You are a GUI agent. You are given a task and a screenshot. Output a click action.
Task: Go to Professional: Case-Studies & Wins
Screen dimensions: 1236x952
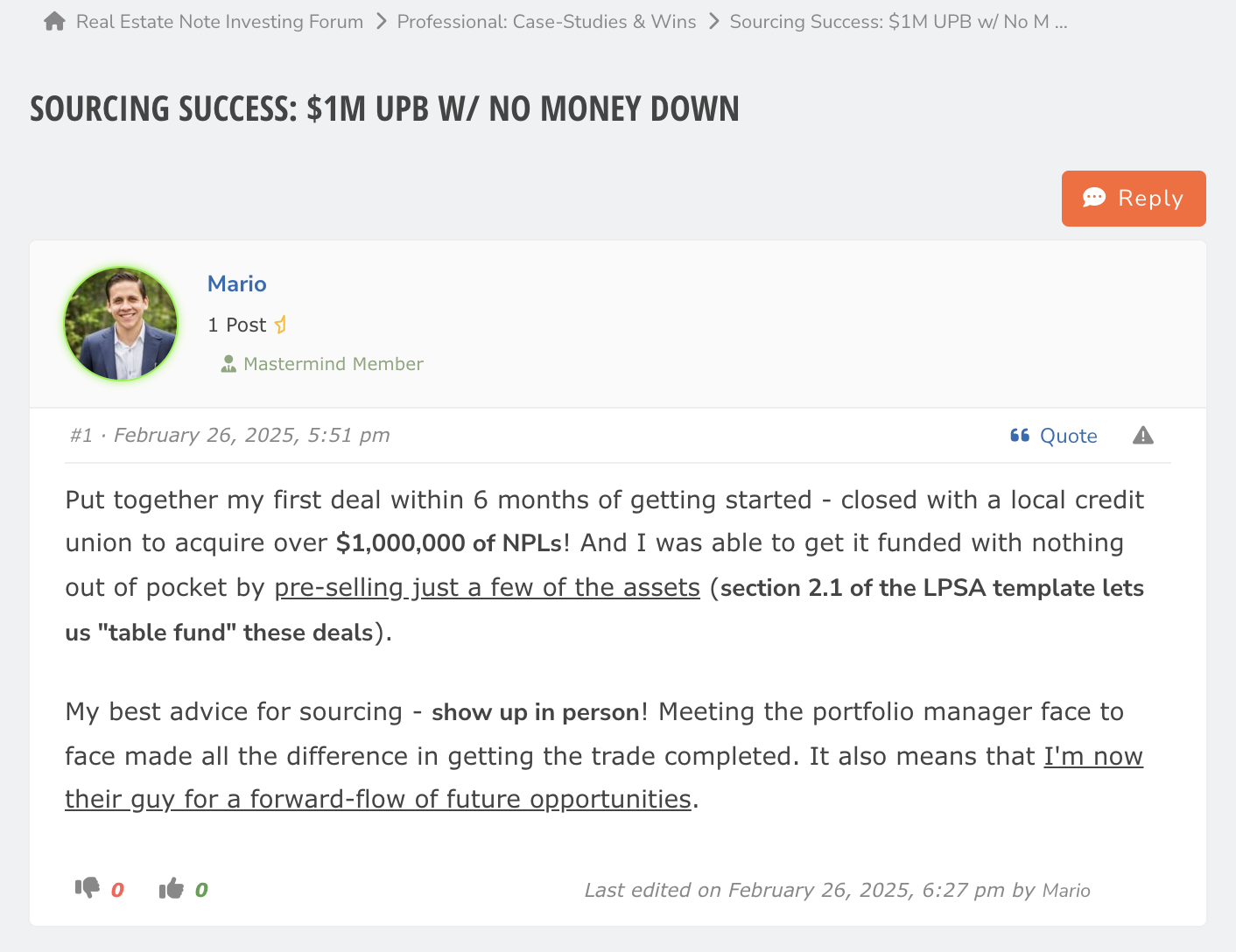[546, 21]
